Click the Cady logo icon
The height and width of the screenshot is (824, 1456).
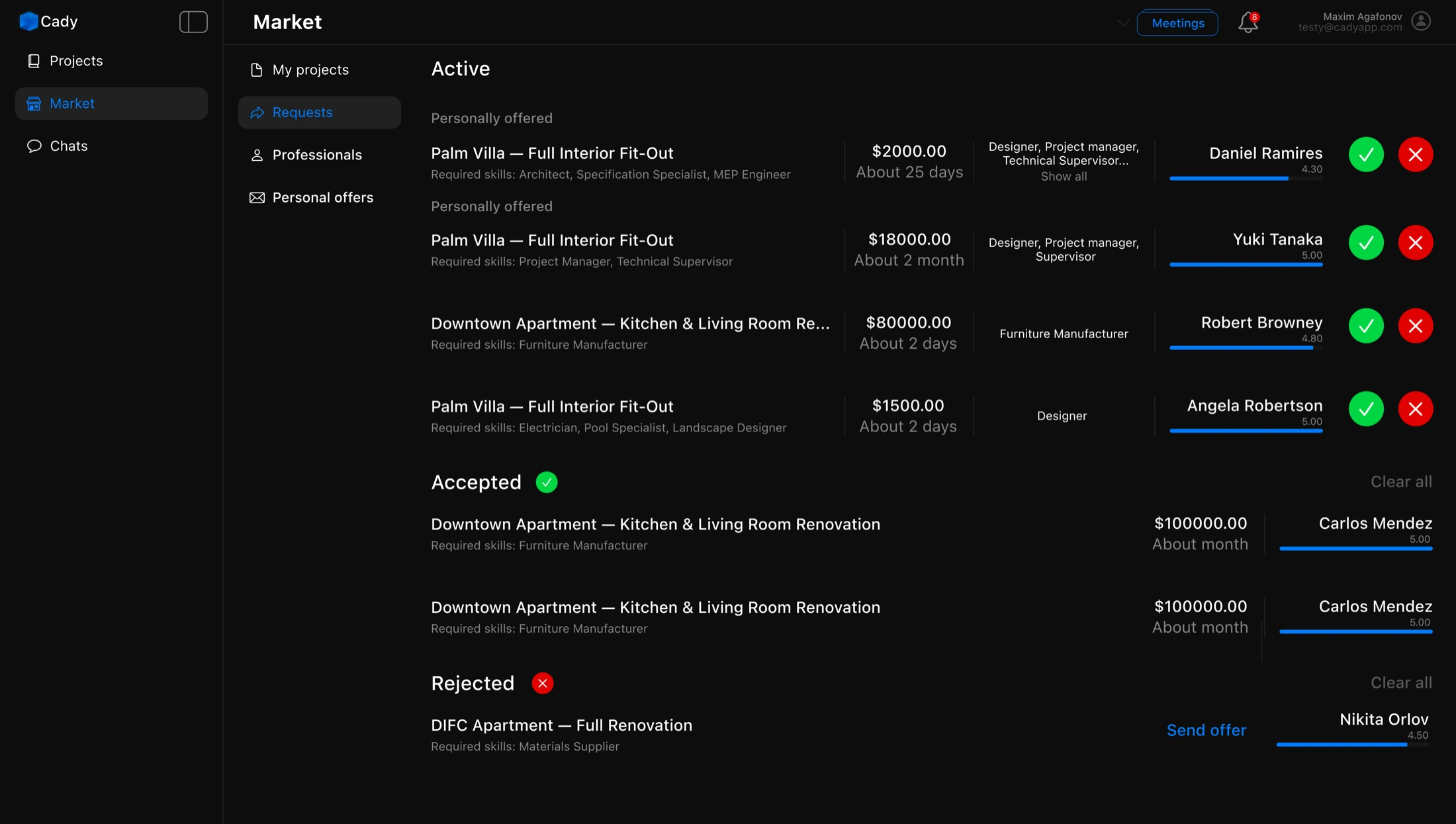click(28, 21)
